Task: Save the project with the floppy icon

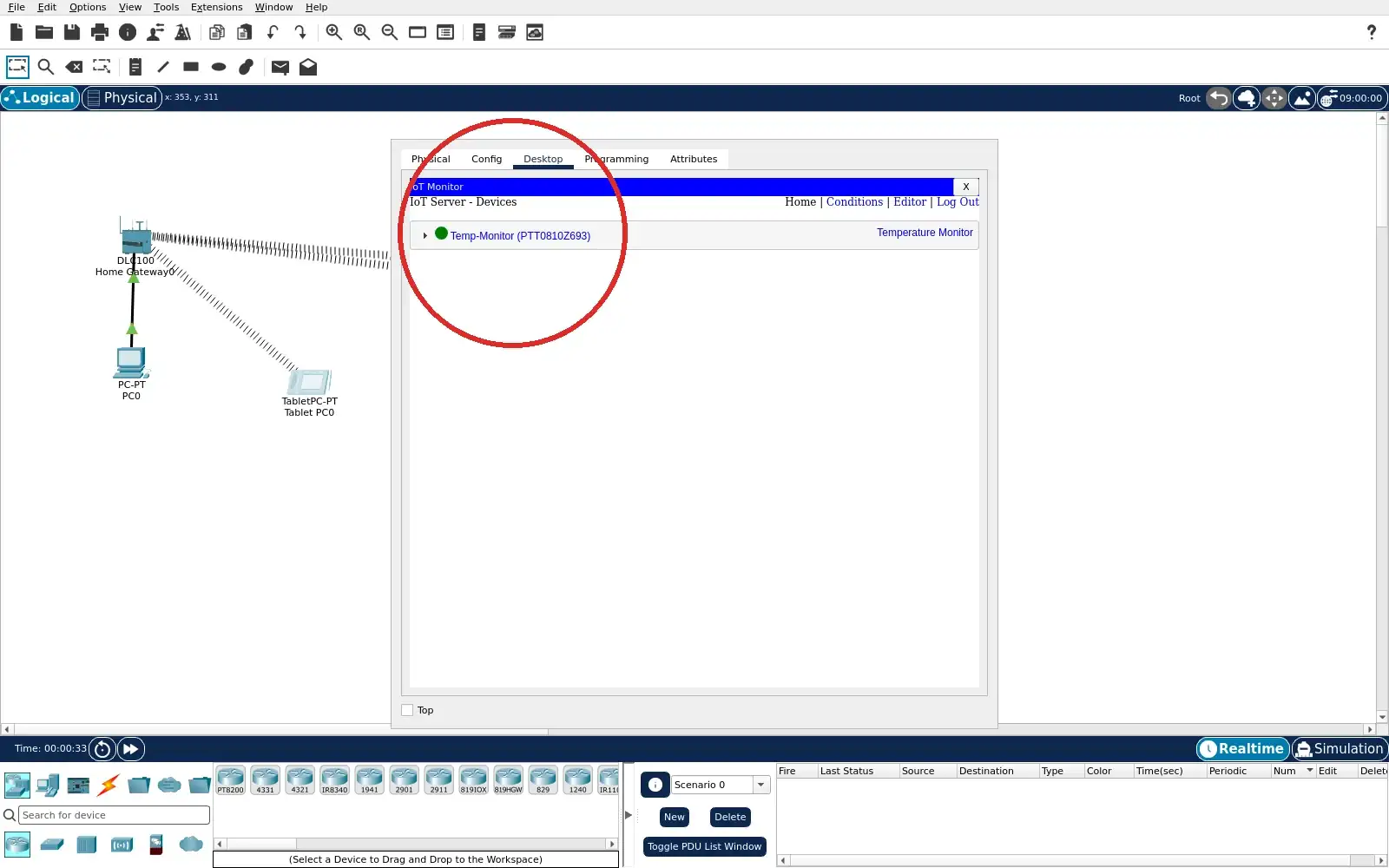Action: (x=72, y=32)
